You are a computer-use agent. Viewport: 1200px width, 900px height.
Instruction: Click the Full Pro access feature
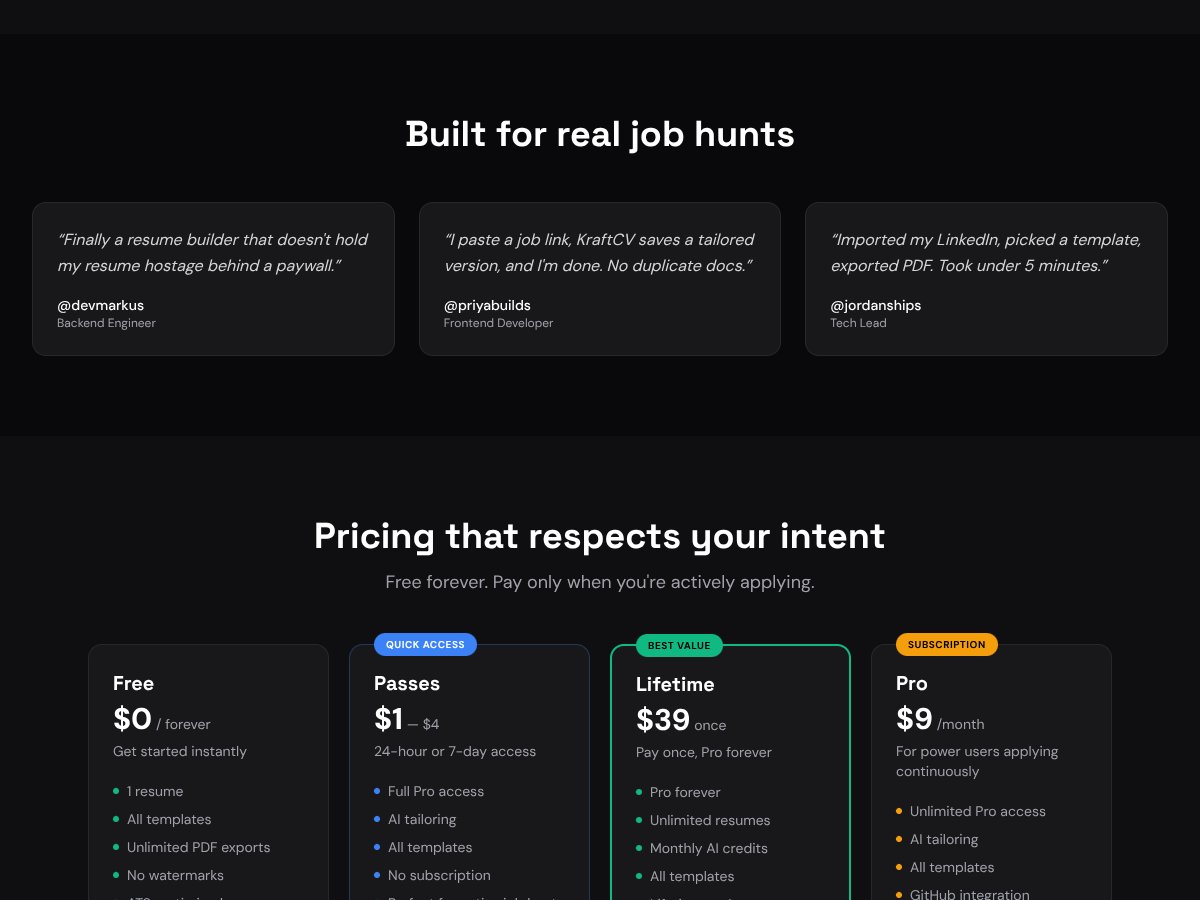435,791
